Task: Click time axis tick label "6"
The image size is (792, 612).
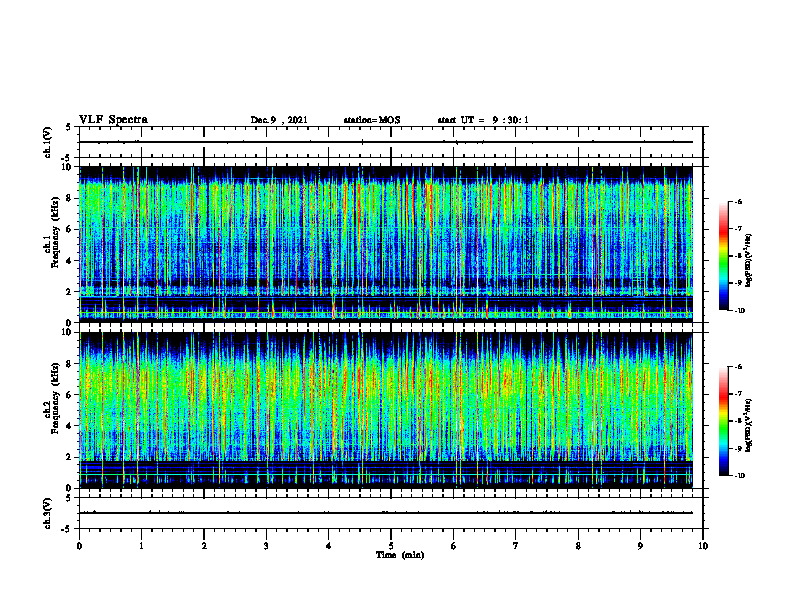Action: coord(454,546)
